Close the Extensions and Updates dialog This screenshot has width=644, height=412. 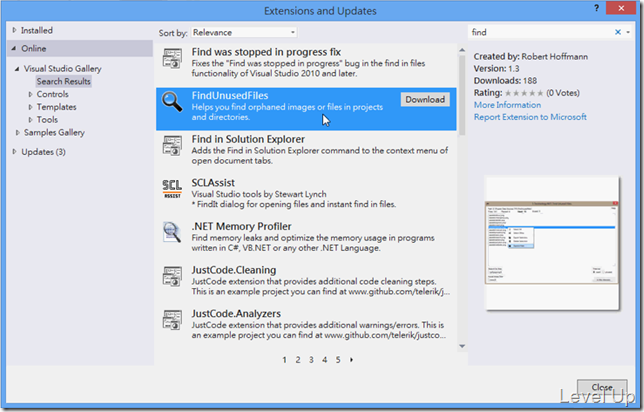(602, 387)
